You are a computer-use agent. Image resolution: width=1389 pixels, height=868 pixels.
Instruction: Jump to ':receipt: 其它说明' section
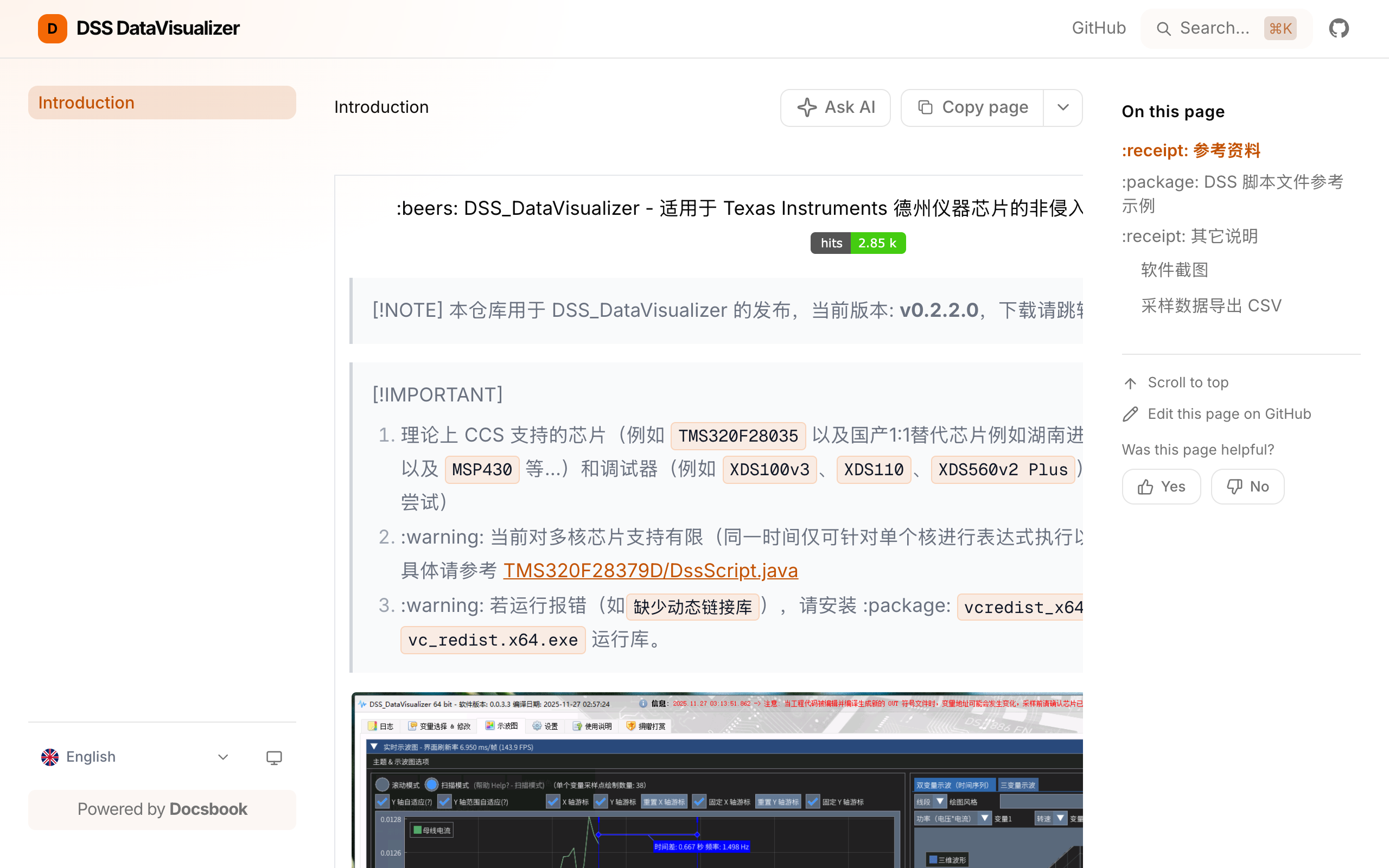click(x=1190, y=236)
